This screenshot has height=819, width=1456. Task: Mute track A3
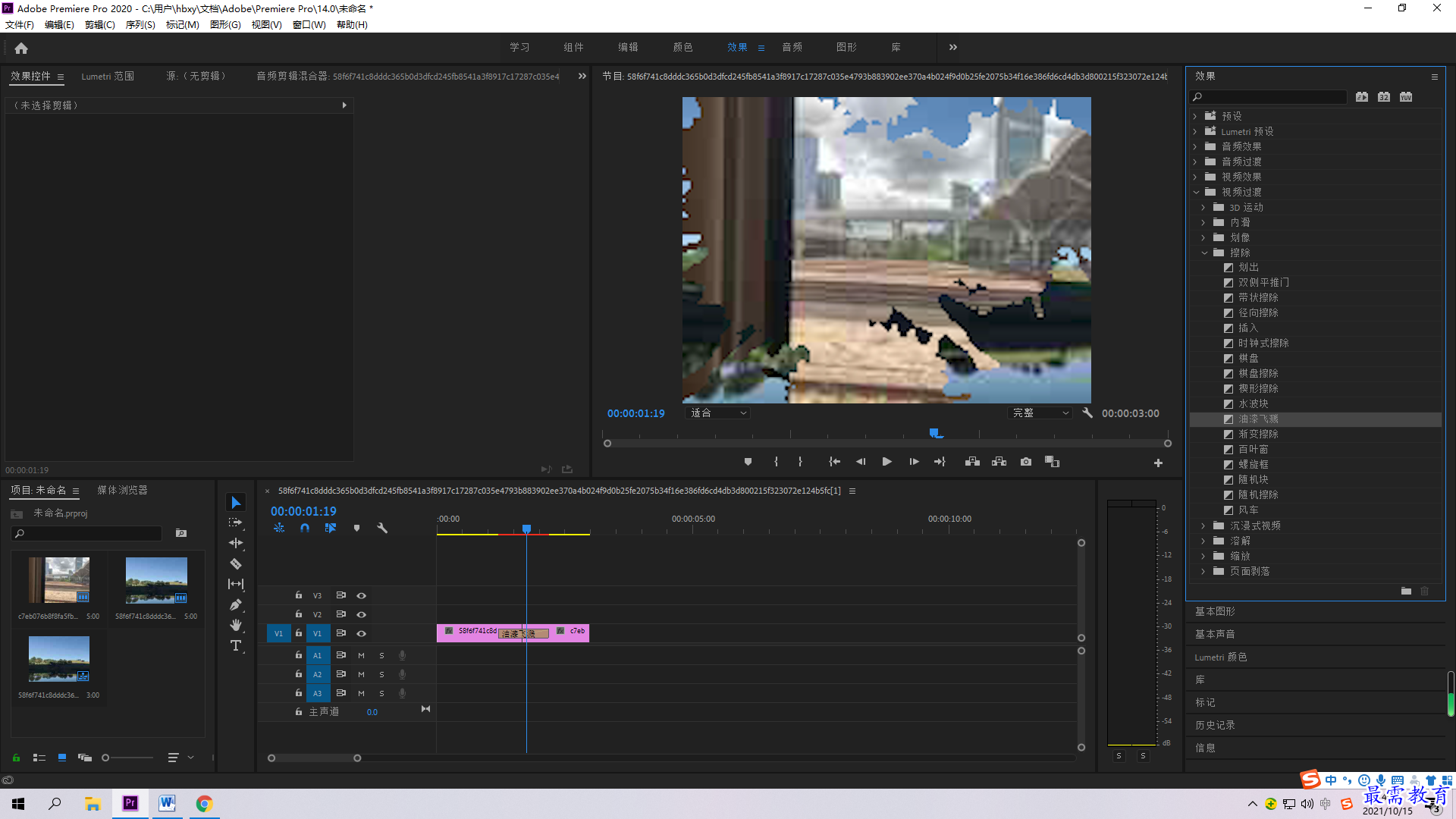[x=361, y=693]
